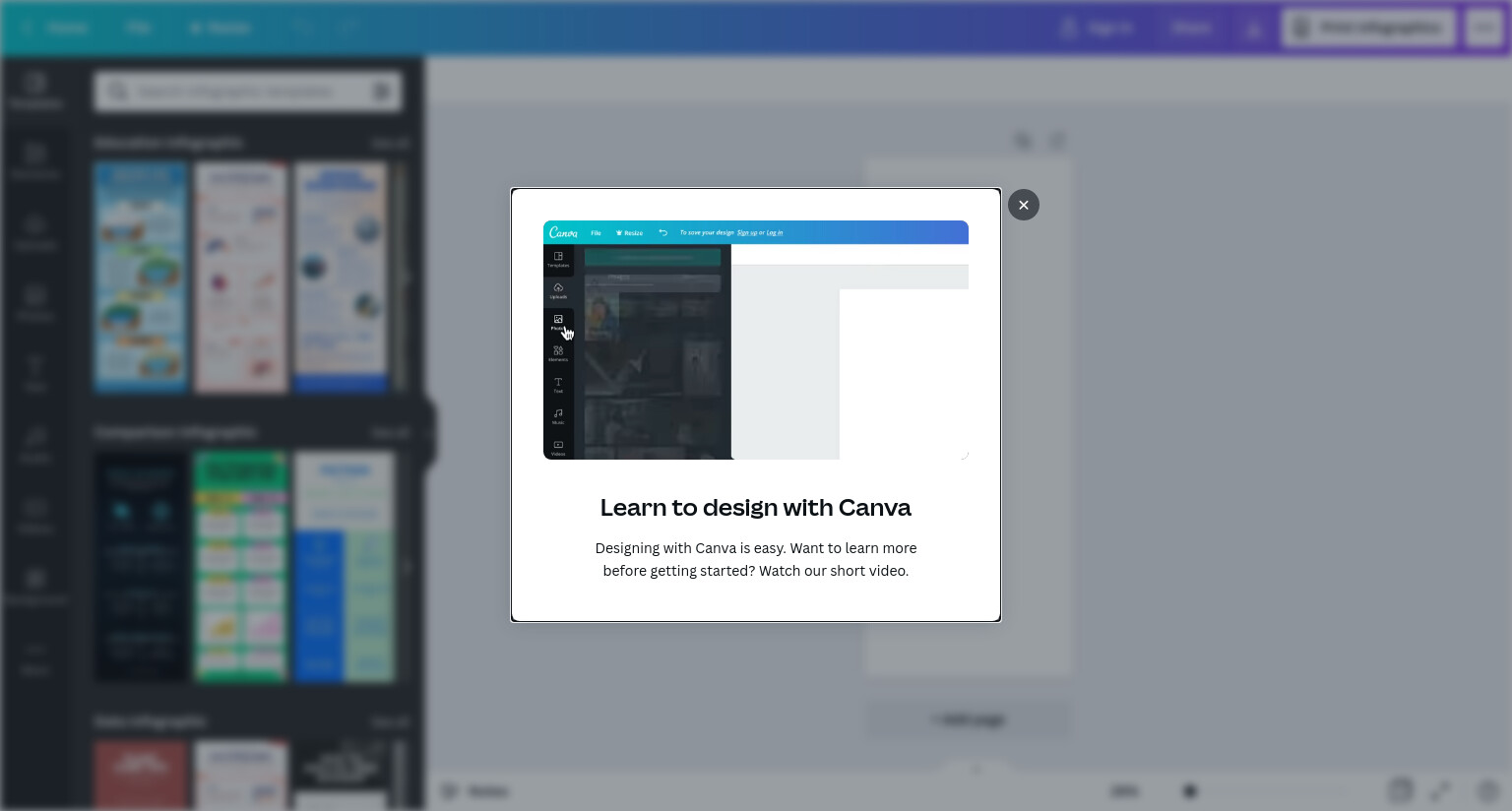1512x811 pixels.
Task: Open Notes in the bottom bar
Action: 475,790
